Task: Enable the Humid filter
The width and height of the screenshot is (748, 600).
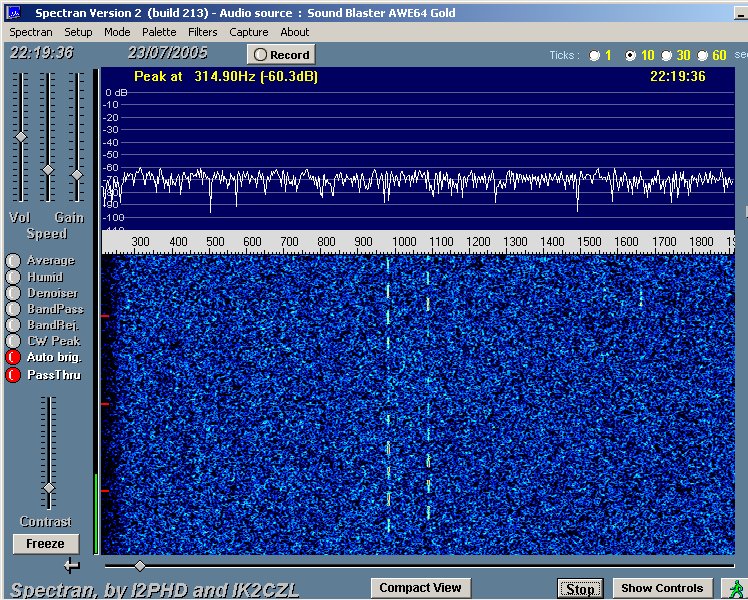Action: [x=13, y=277]
